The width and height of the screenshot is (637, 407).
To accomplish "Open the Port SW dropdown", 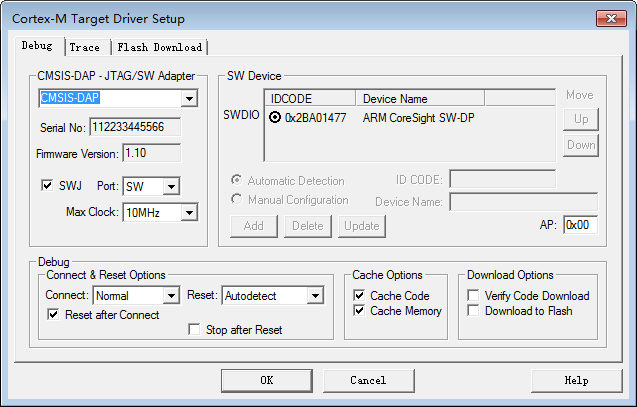I will tap(171, 186).
